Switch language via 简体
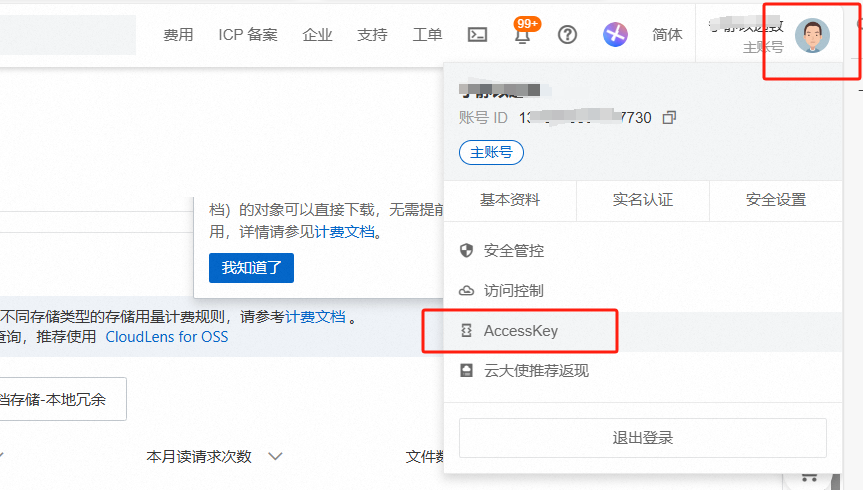The width and height of the screenshot is (863, 490). 667,35
